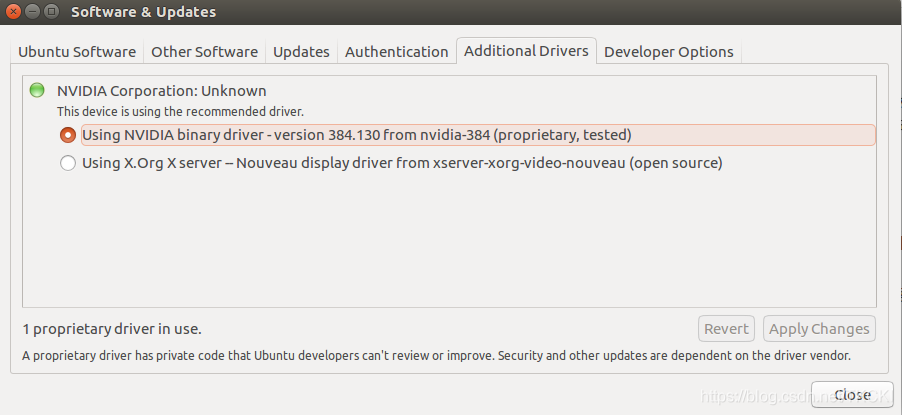Click the proprietary driver private code notice
The height and width of the screenshot is (415, 902).
436,355
